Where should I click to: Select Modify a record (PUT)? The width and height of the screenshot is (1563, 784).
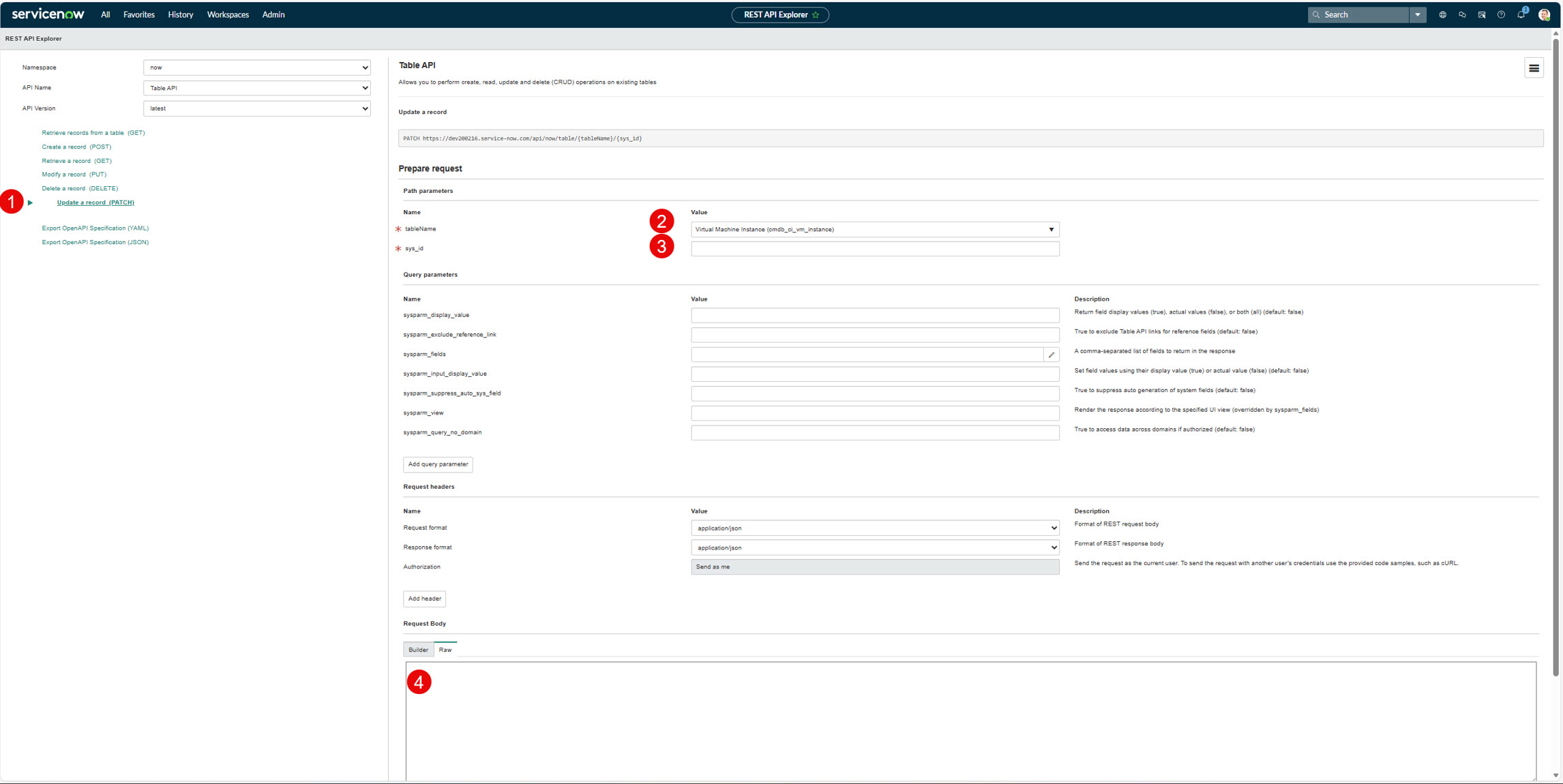pyautogui.click(x=74, y=175)
